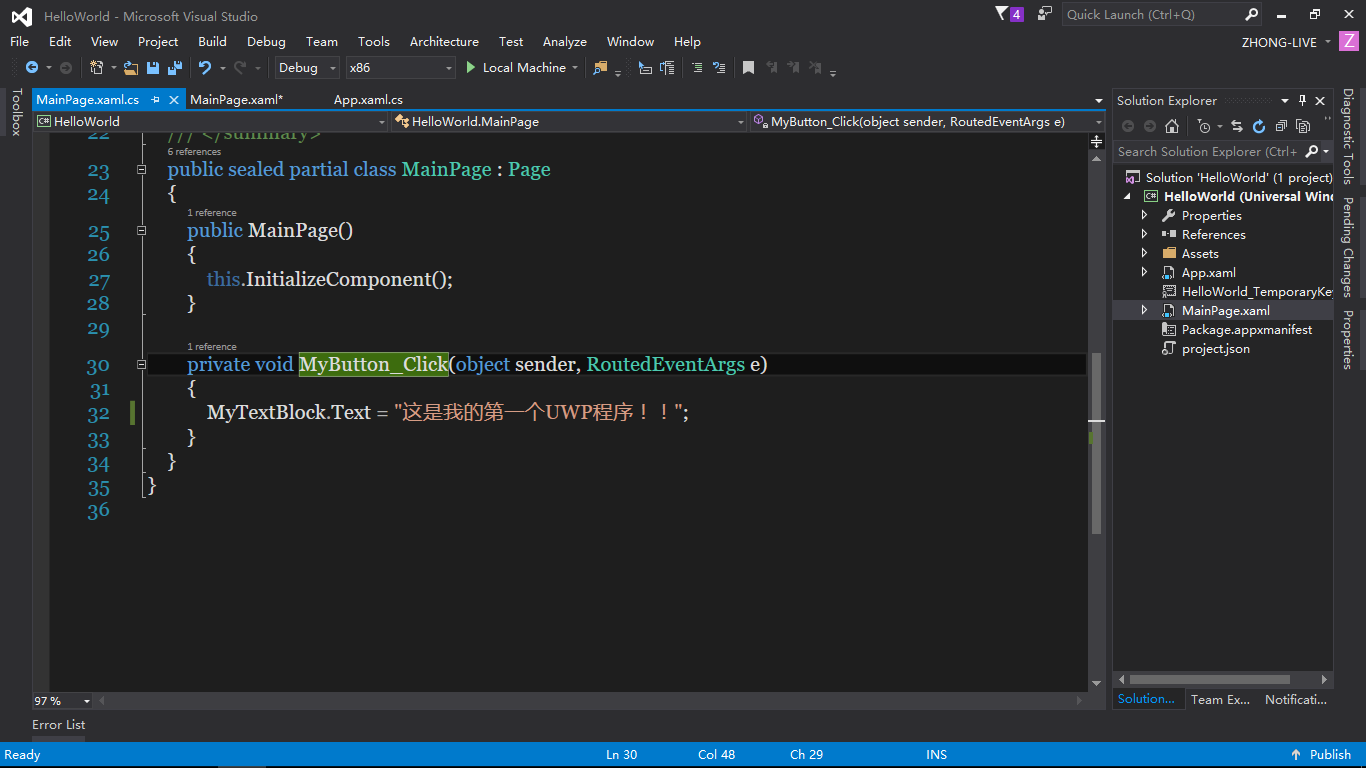Open the x86 platform dropdown
Image resolution: width=1366 pixels, height=768 pixels.
pos(400,68)
